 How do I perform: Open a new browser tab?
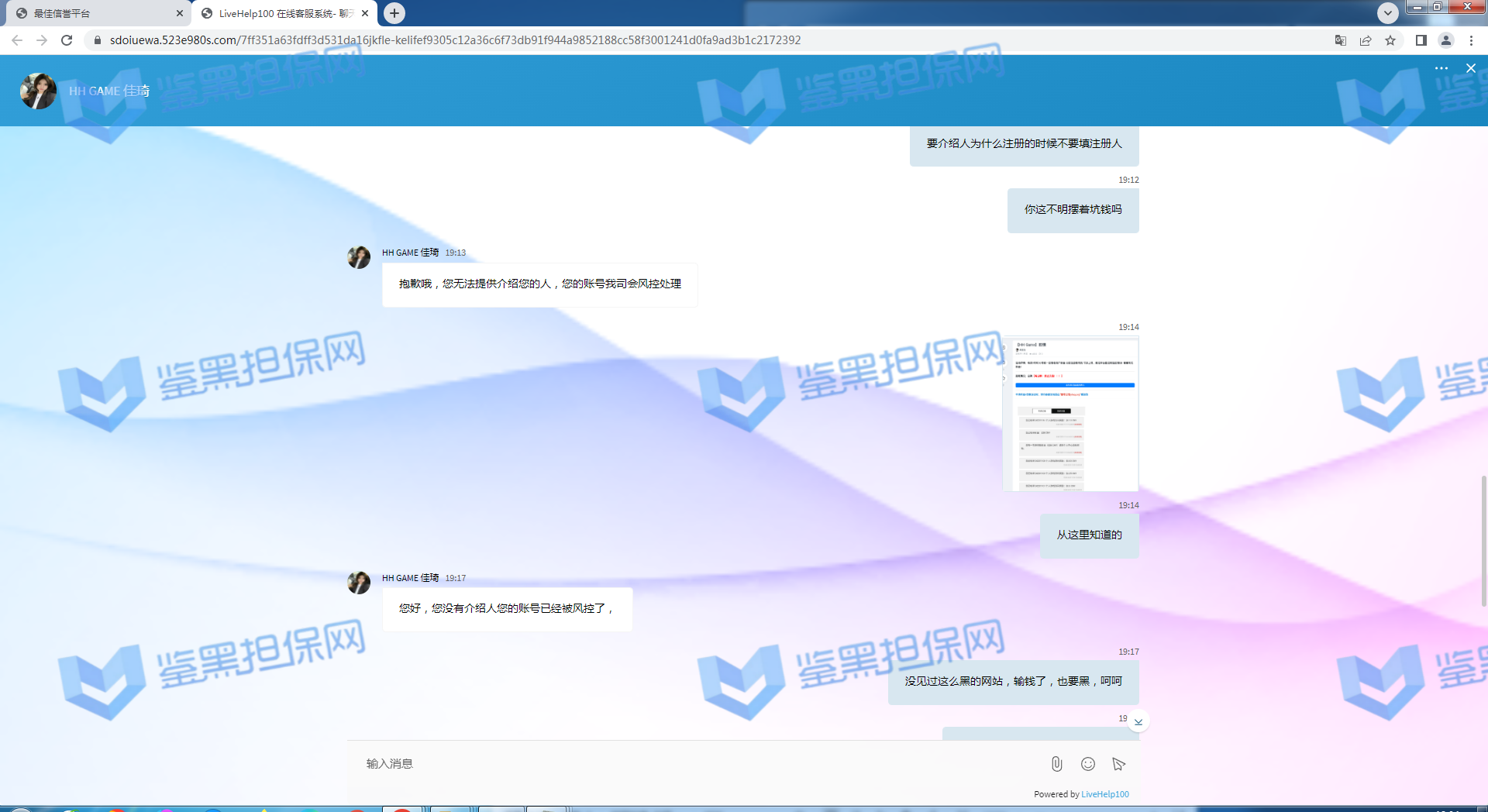pyautogui.click(x=394, y=13)
